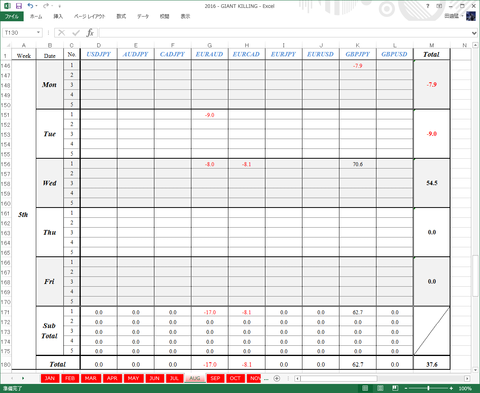Switch to the FEB sheet tab
The image size is (480, 393).
click(70, 378)
